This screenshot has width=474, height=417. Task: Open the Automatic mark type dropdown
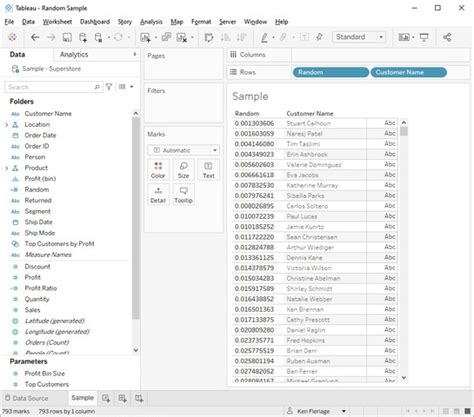(x=183, y=150)
